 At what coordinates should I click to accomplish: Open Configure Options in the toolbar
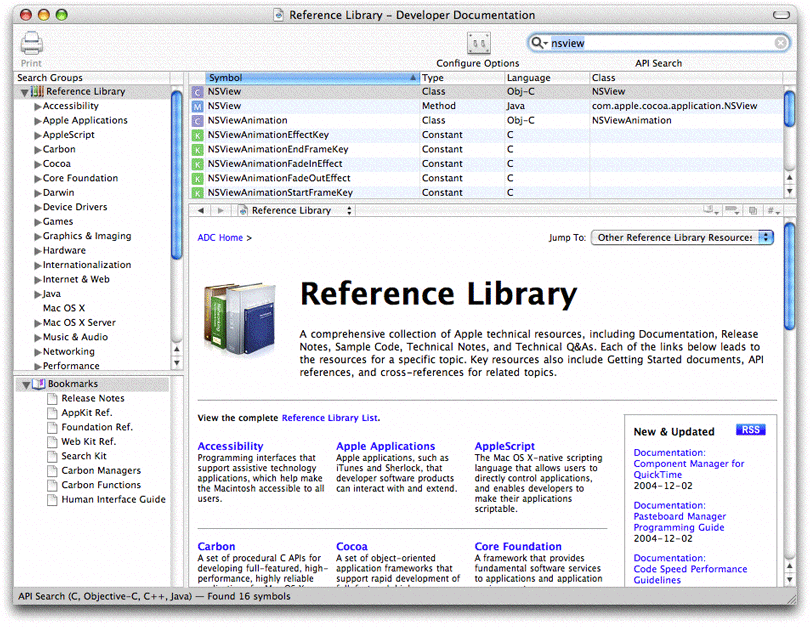pyautogui.click(x=478, y=45)
